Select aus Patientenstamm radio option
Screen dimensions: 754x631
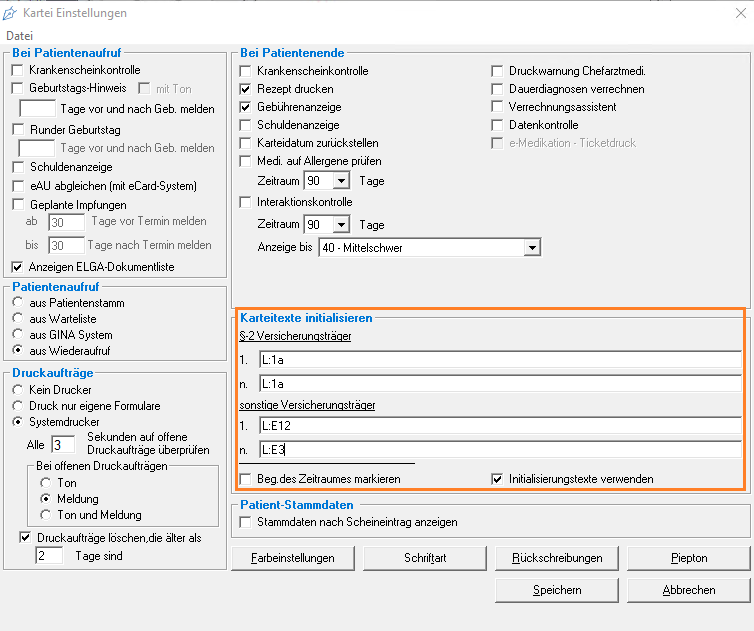(17, 303)
